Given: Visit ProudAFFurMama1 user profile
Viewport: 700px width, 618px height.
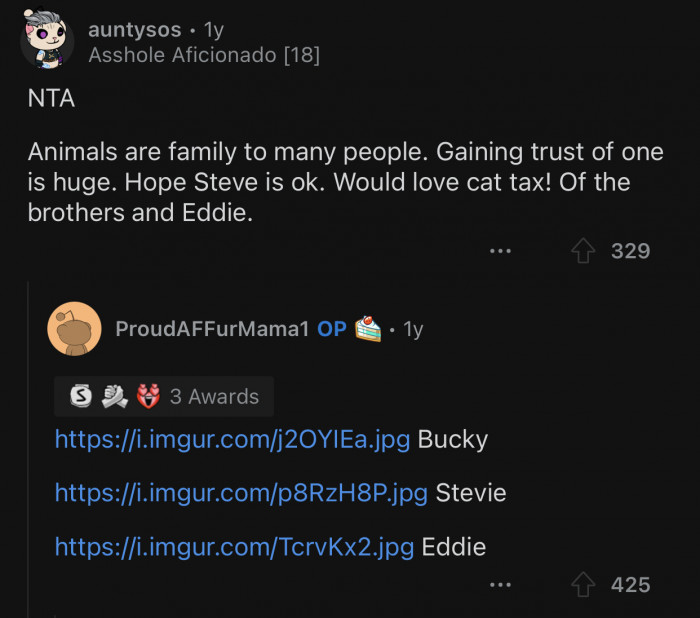Looking at the screenshot, I should (212, 329).
